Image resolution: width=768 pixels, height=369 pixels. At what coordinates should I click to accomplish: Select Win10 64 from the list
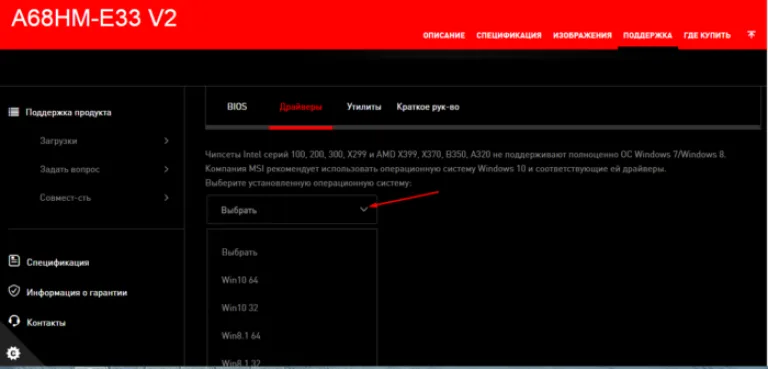pos(240,280)
